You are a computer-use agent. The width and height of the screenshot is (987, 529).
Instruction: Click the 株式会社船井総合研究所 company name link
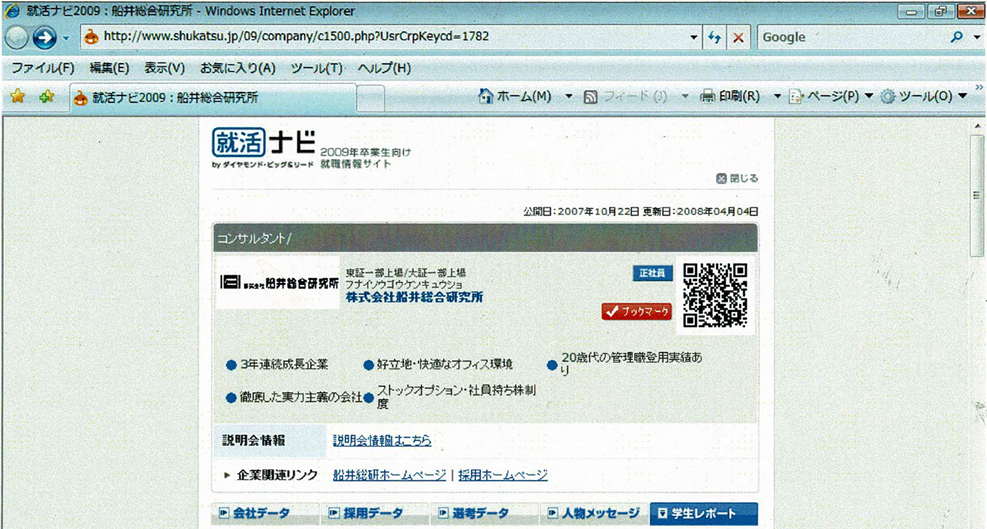pos(414,297)
